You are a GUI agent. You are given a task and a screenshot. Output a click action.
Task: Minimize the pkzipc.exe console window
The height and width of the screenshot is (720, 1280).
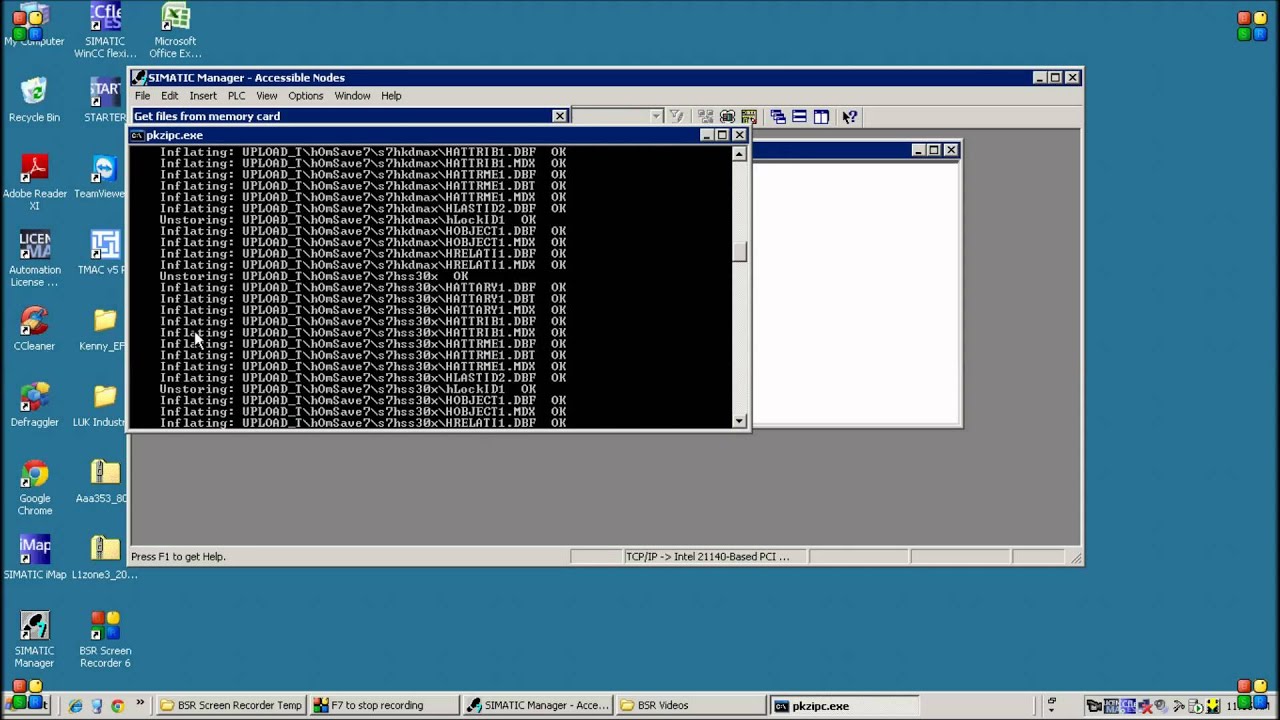pyautogui.click(x=707, y=135)
